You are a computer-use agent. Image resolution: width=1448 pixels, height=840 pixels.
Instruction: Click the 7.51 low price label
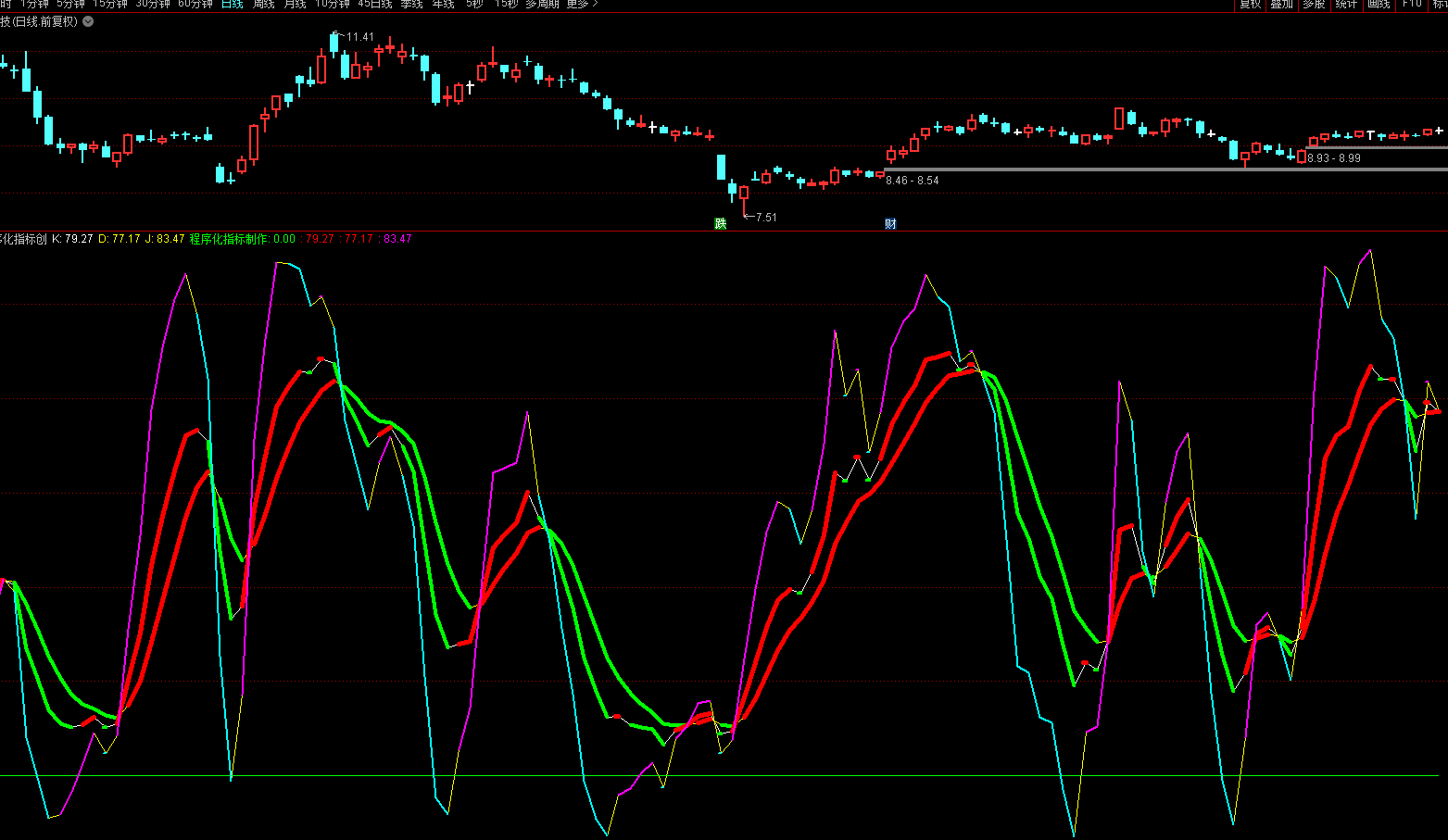765,218
